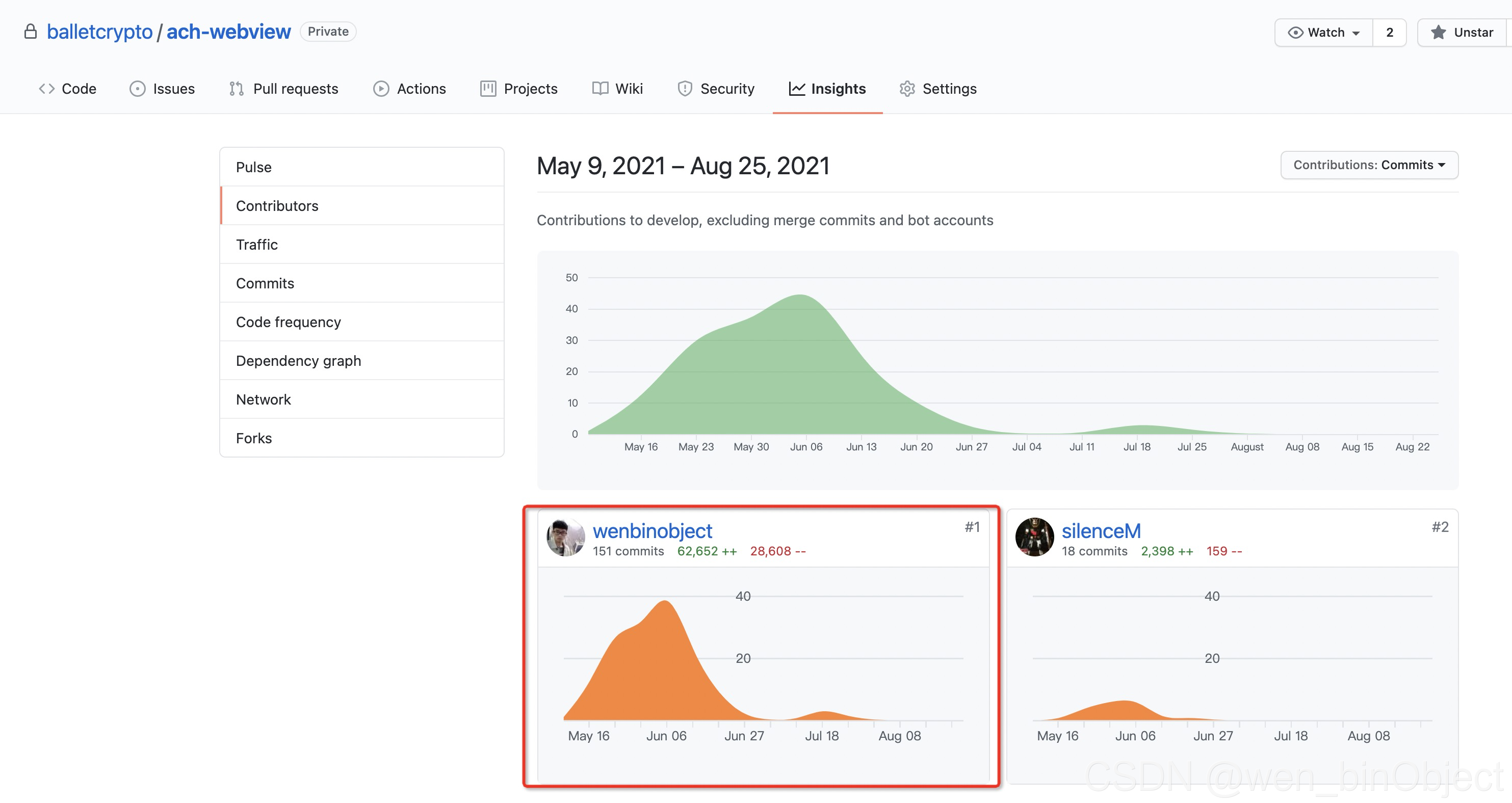Click the Pull requests branch icon
This screenshot has width=1512, height=803.
(x=237, y=89)
